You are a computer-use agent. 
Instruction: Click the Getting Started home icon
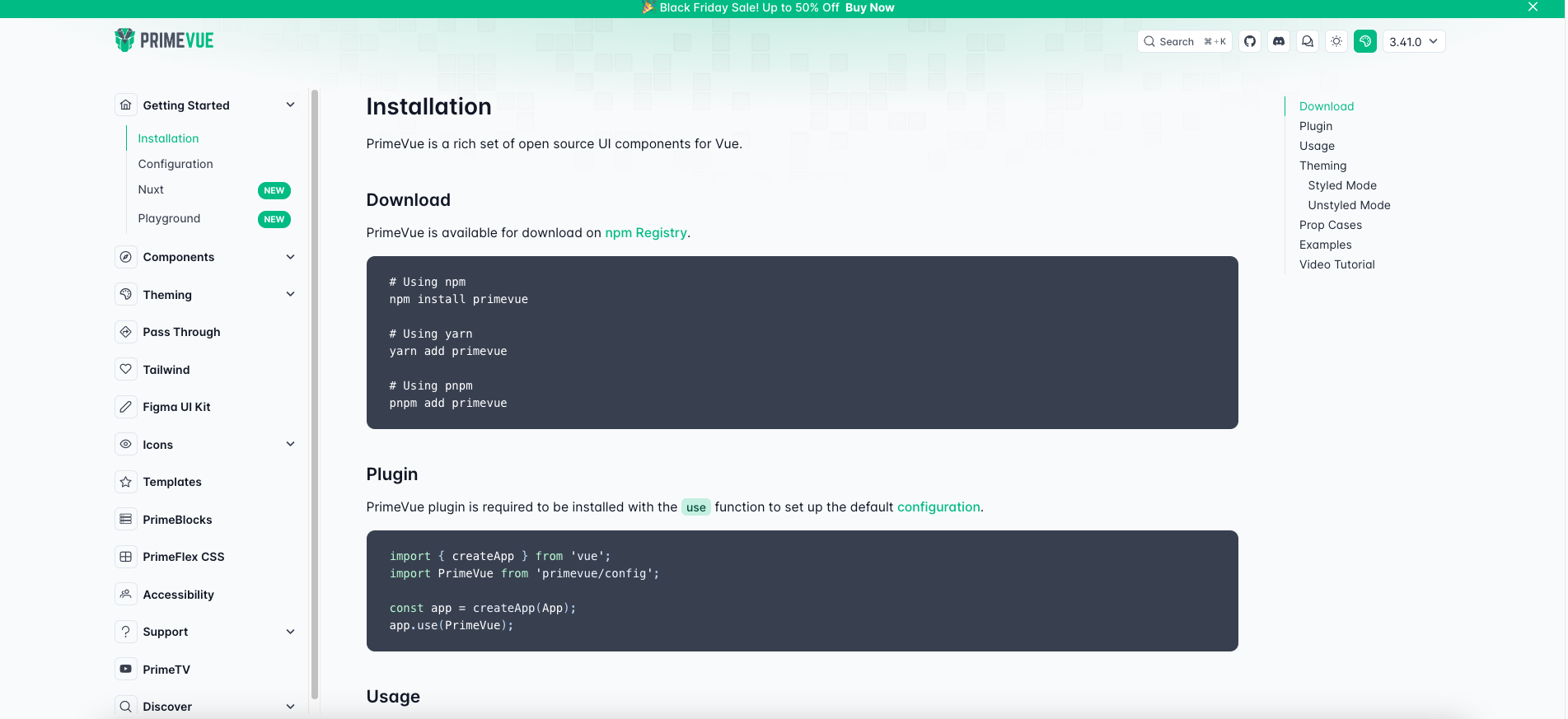(126, 105)
